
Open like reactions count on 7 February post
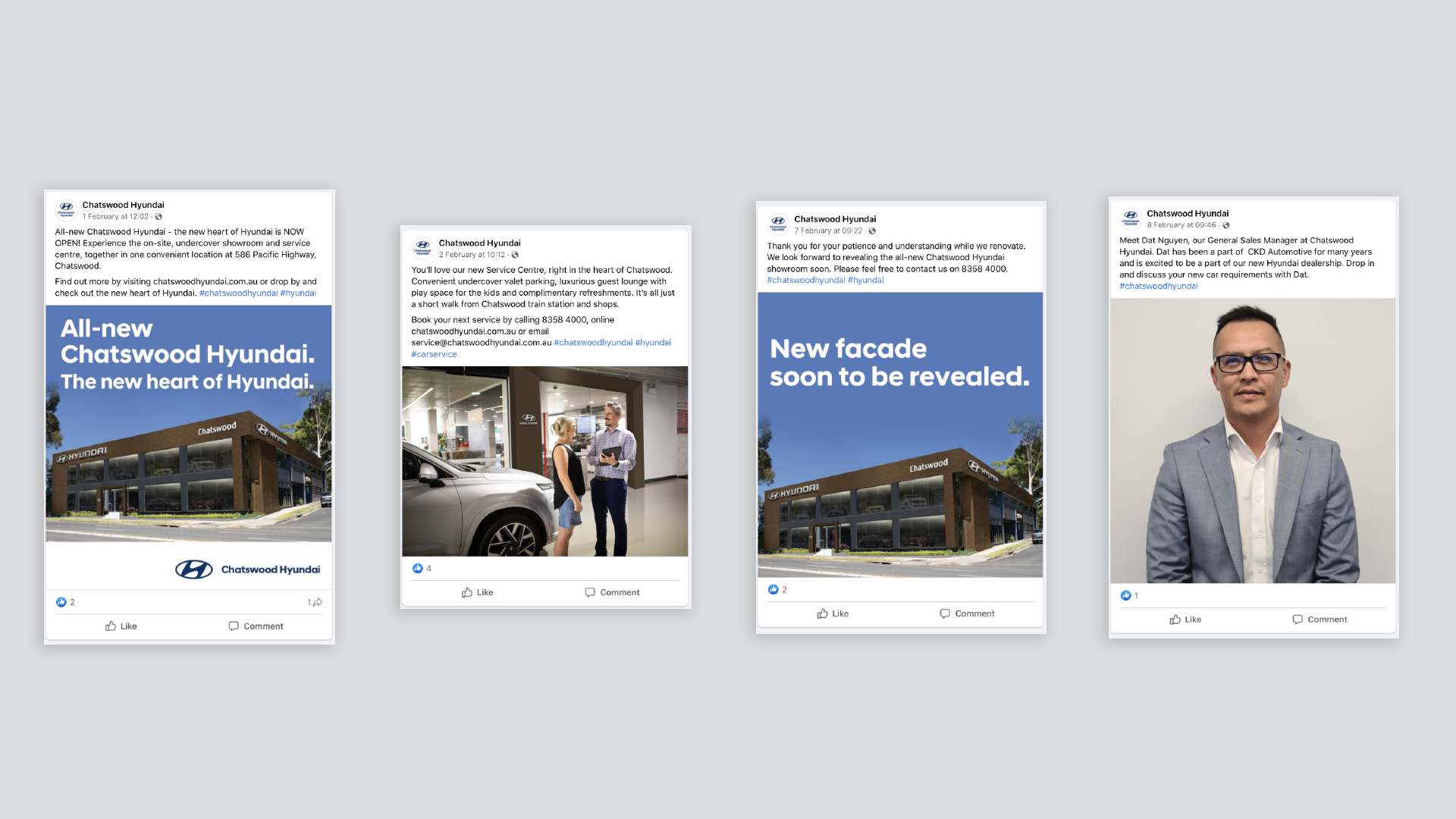tap(777, 589)
